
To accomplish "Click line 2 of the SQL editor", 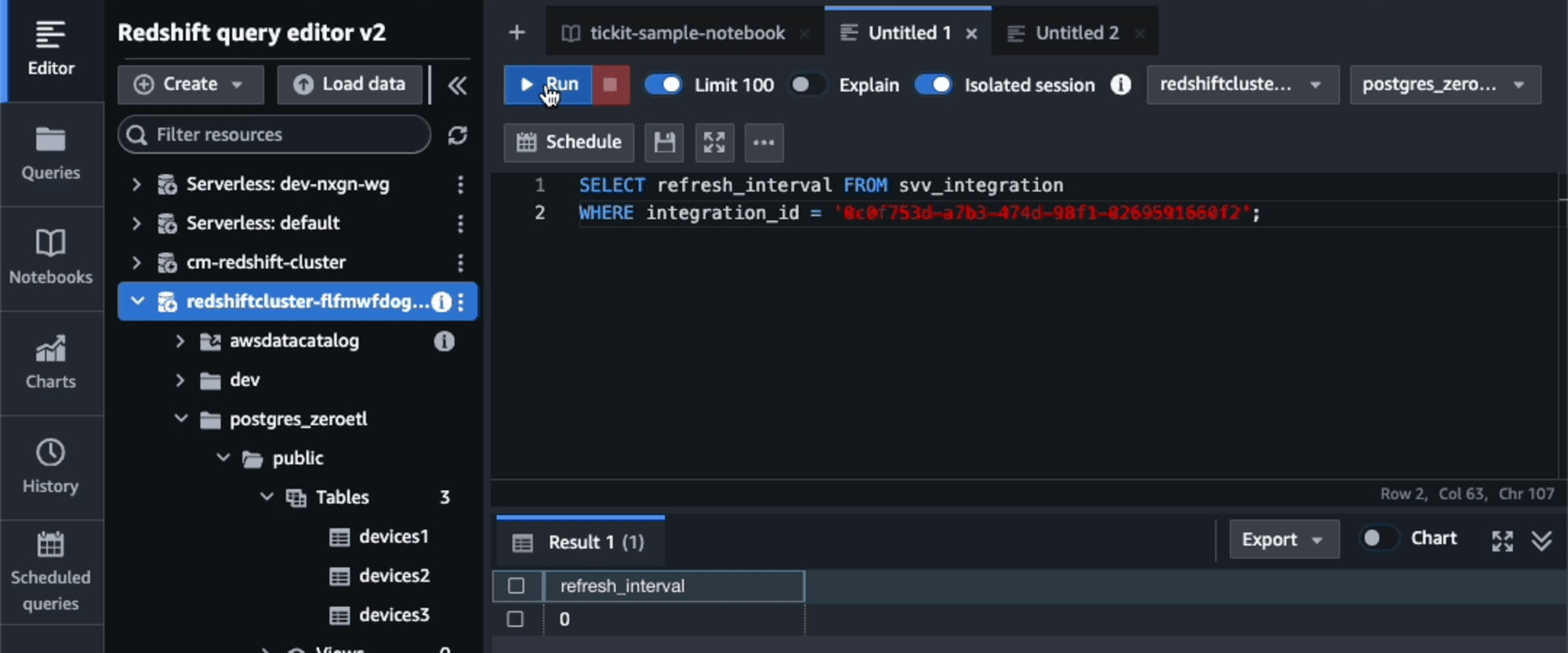I will (920, 213).
